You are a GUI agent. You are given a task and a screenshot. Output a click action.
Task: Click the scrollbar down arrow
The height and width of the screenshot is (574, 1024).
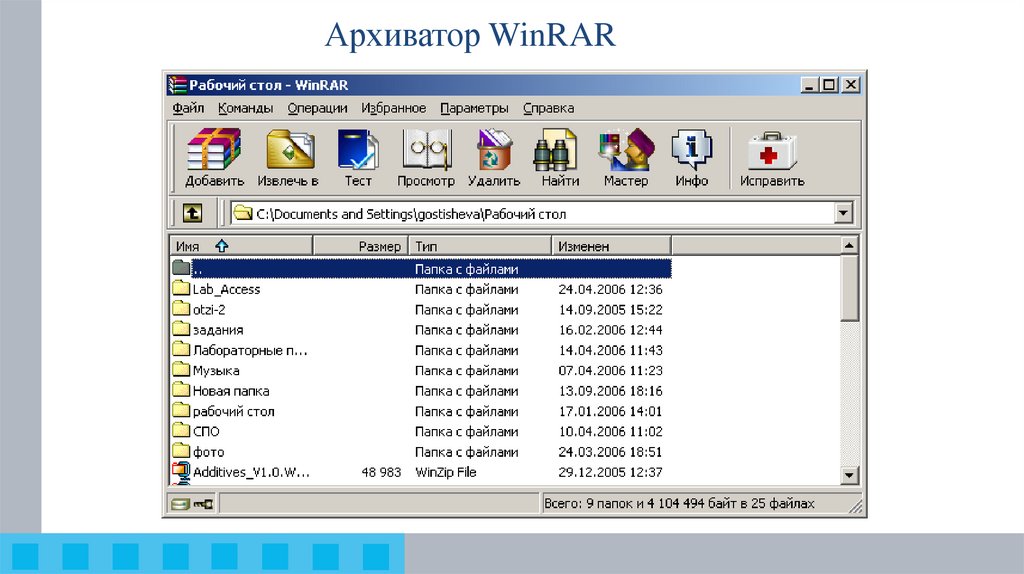click(849, 475)
